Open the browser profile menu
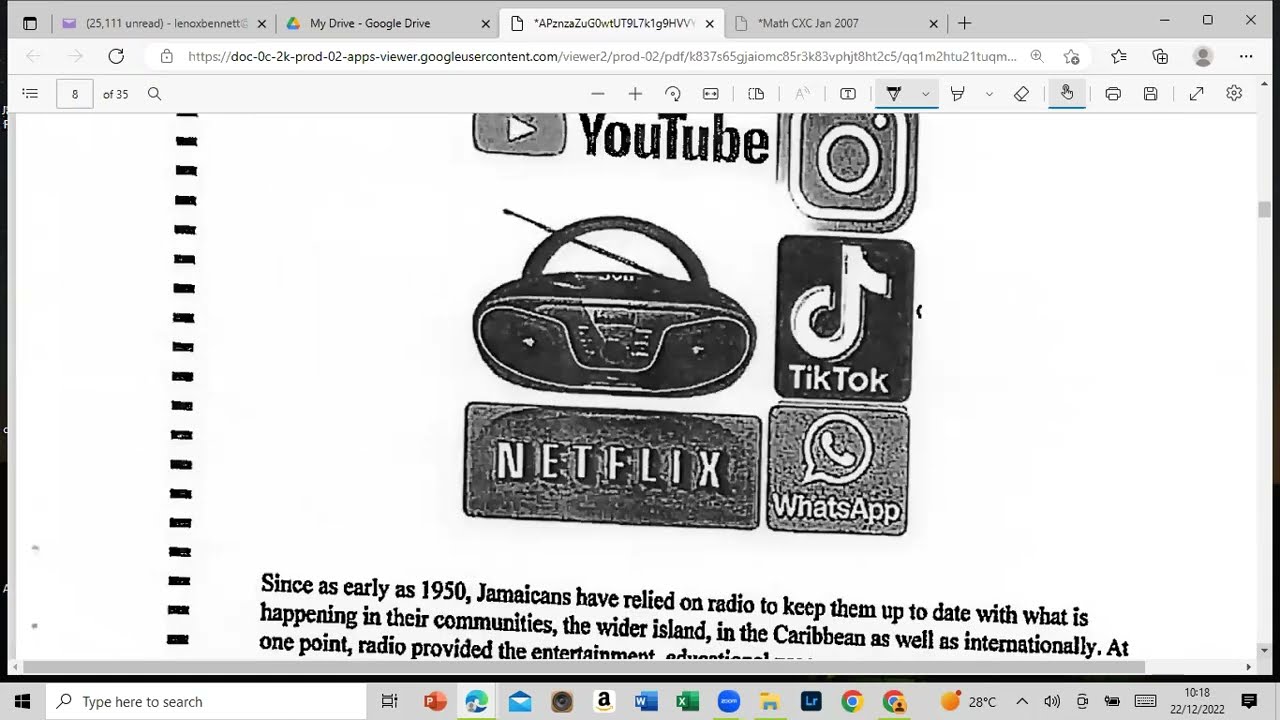1280x720 pixels. (x=1203, y=57)
